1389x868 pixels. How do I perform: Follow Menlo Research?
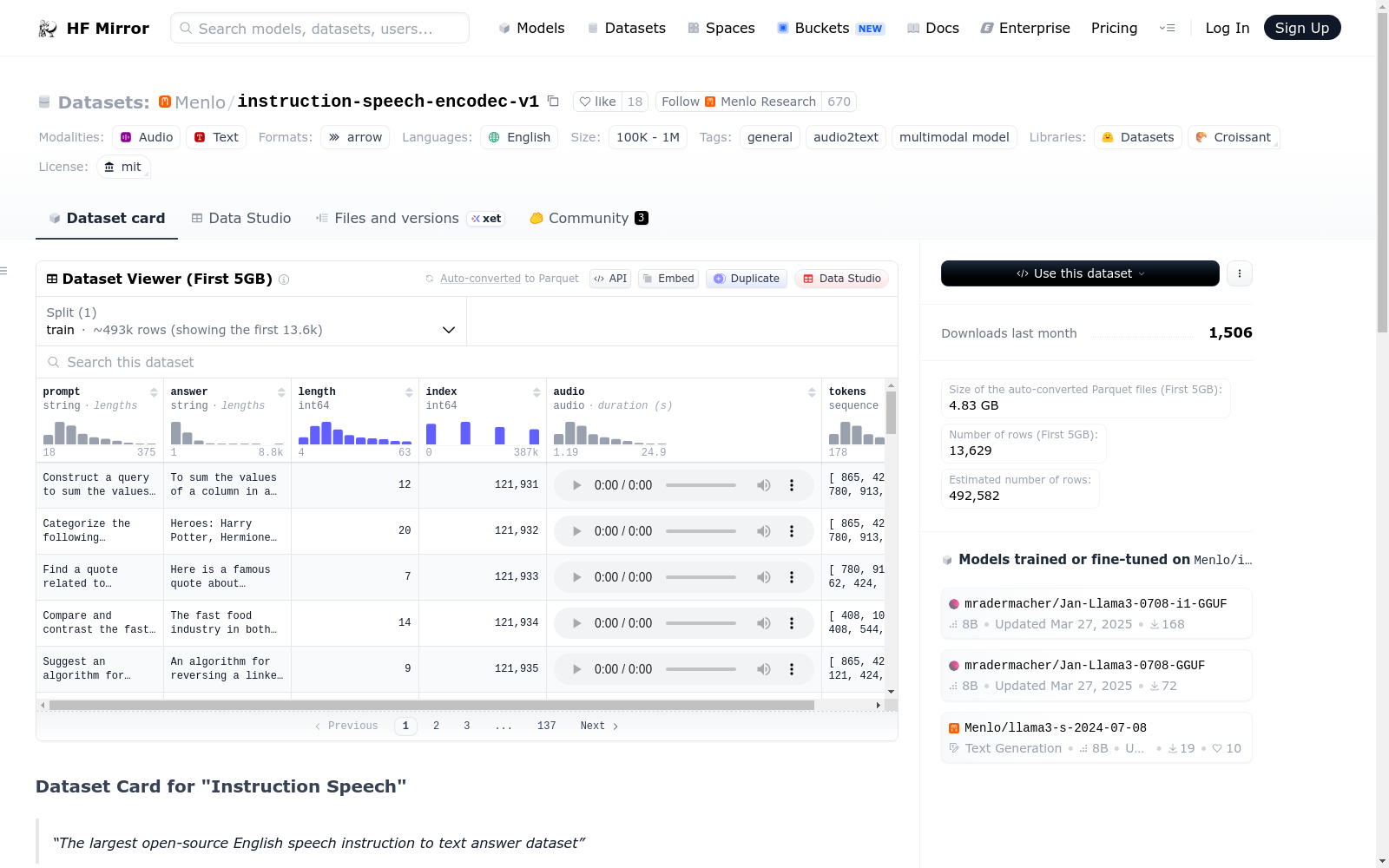pos(739,102)
